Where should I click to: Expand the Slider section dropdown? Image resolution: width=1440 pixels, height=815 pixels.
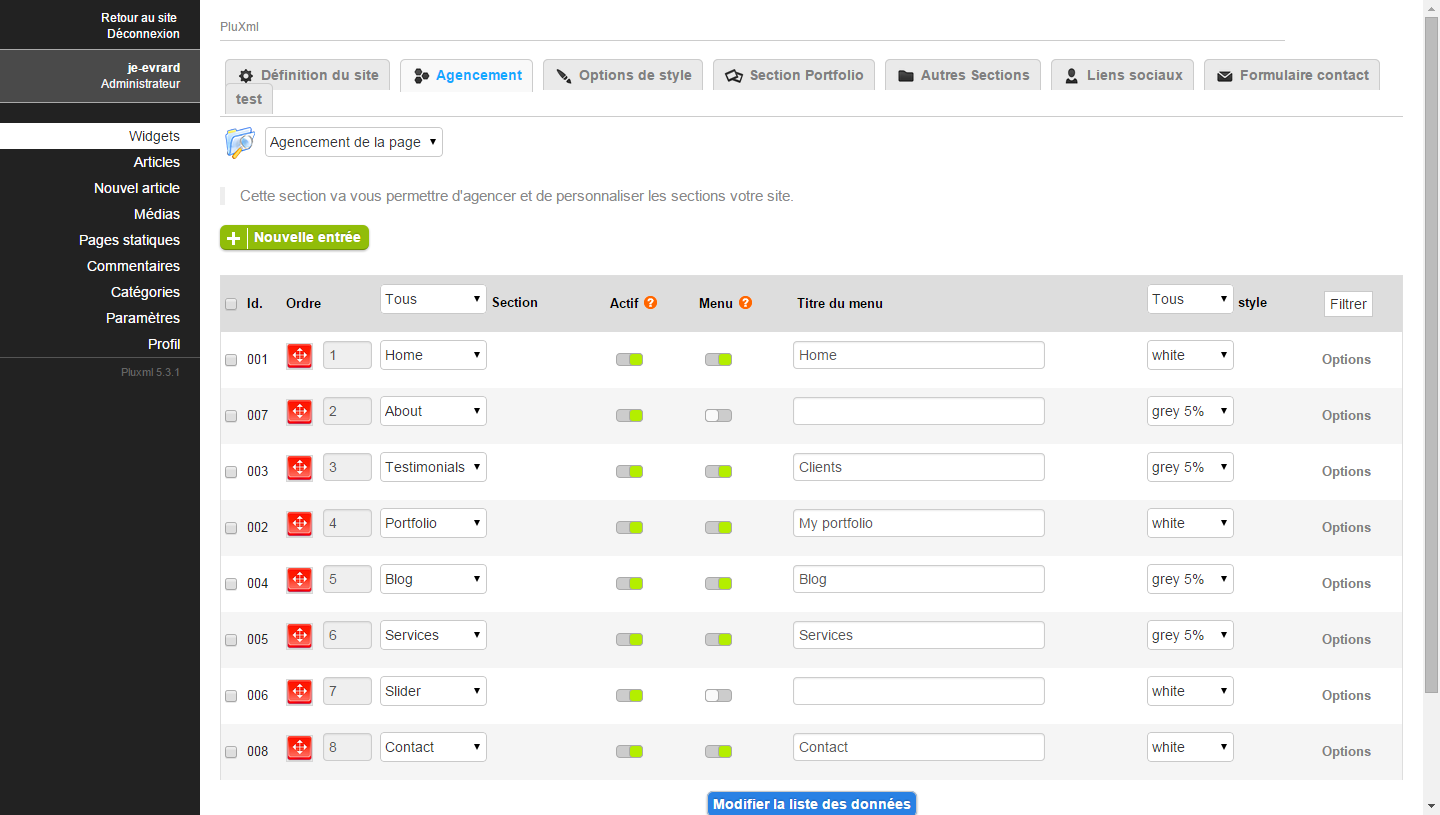coord(433,692)
